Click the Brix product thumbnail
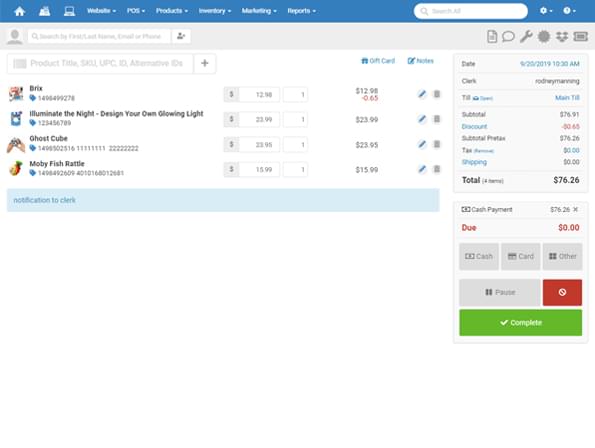The height and width of the screenshot is (448, 595). click(x=16, y=94)
